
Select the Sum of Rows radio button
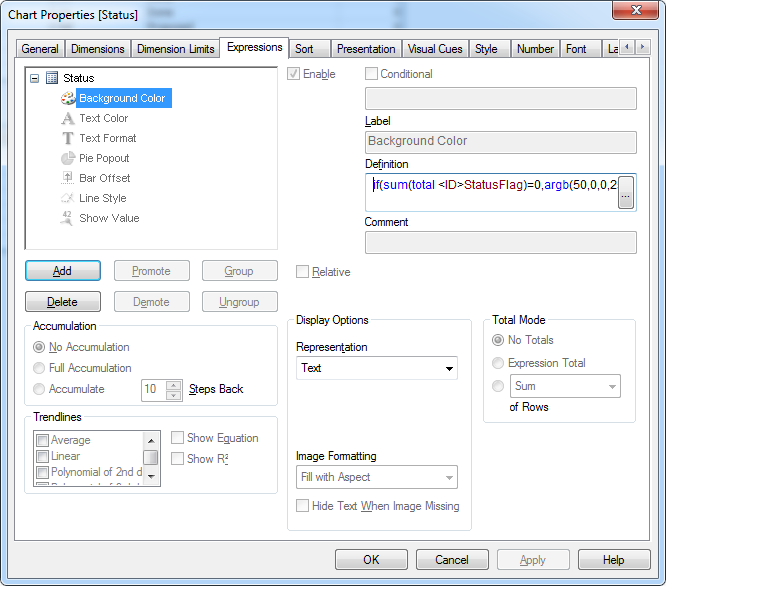pos(498,386)
